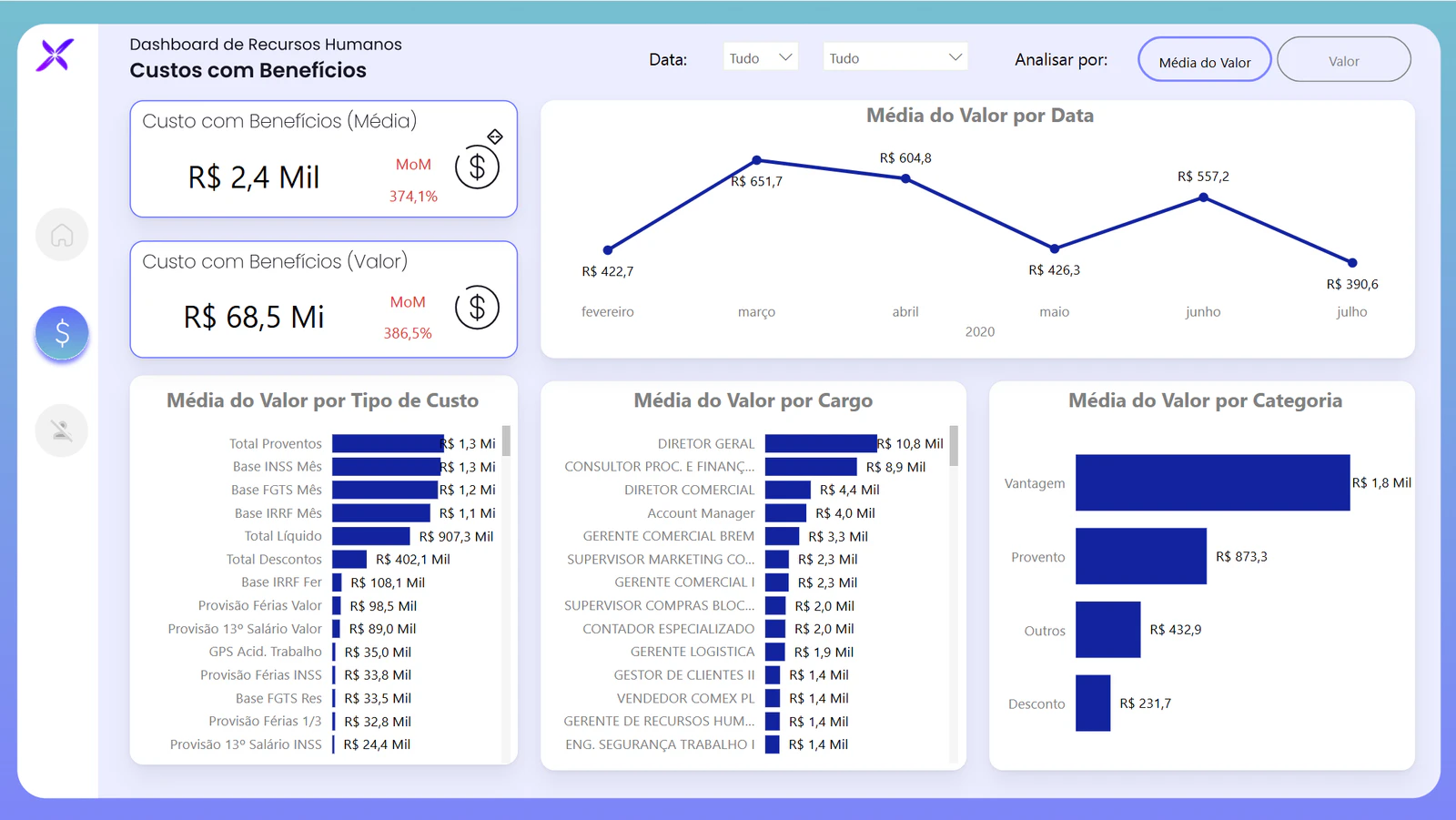
Task: Click 'ENG. SEGURANÇA TRABALHO I' label
Action: [660, 744]
